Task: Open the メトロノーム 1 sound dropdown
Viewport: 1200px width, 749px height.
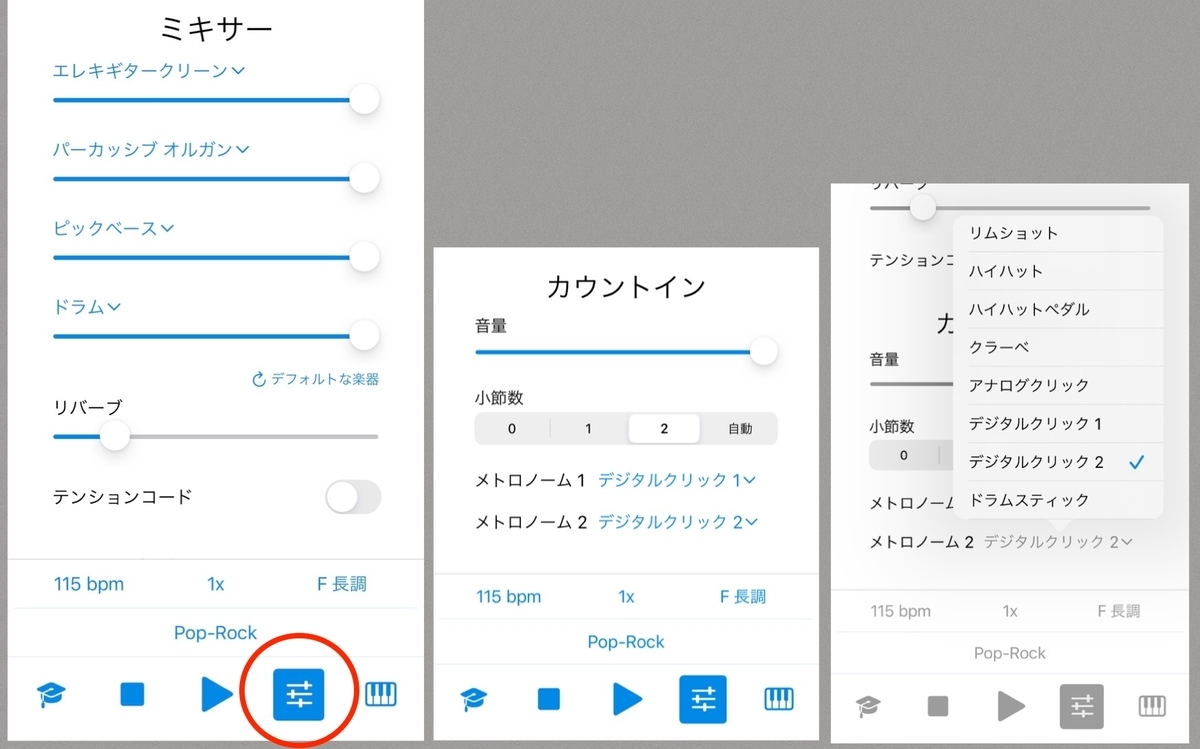Action: pyautogui.click(x=677, y=479)
